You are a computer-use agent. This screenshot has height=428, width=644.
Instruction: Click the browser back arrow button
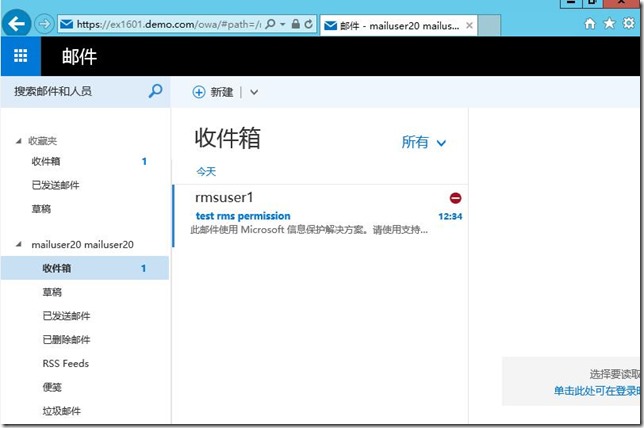click(16, 24)
